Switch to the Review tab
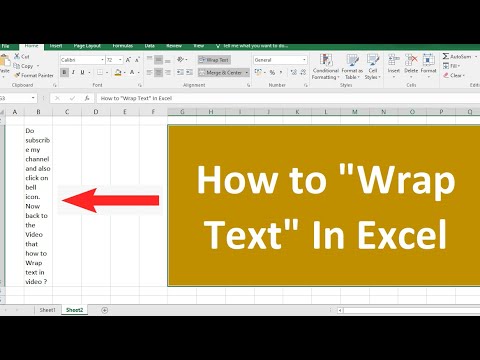480x360 pixels. click(174, 46)
